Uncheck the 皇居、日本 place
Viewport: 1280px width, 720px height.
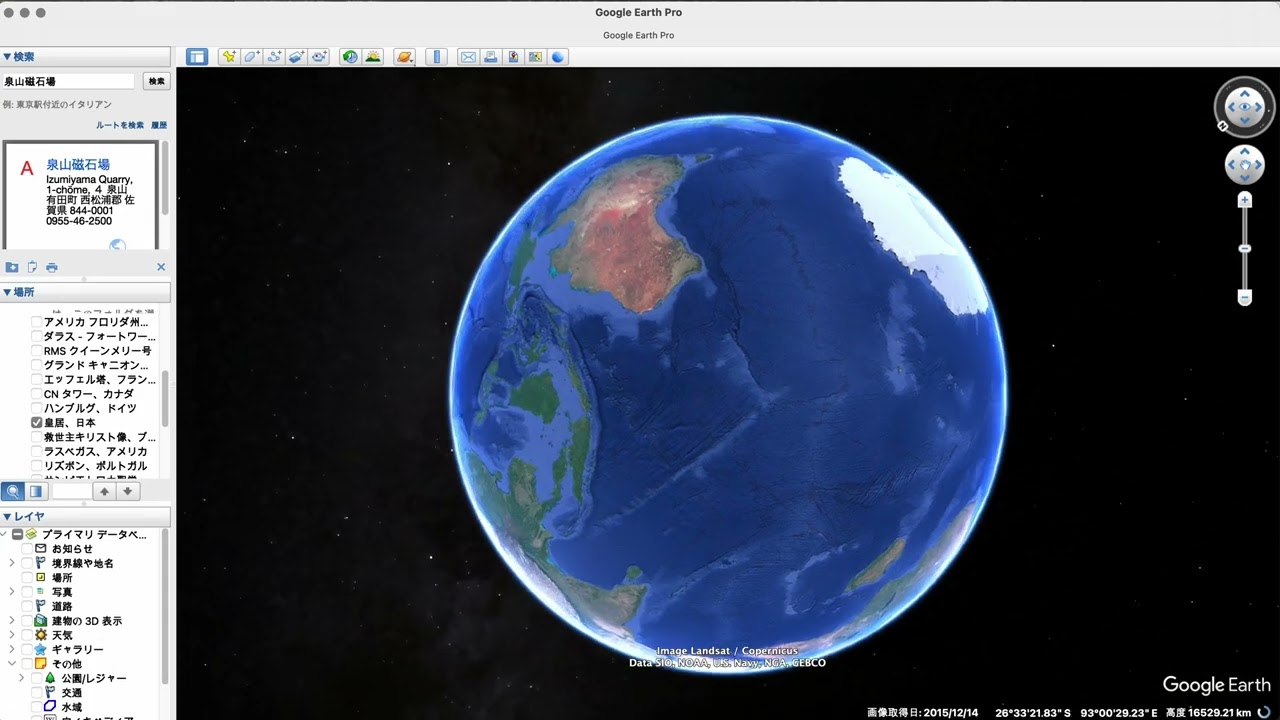37,423
